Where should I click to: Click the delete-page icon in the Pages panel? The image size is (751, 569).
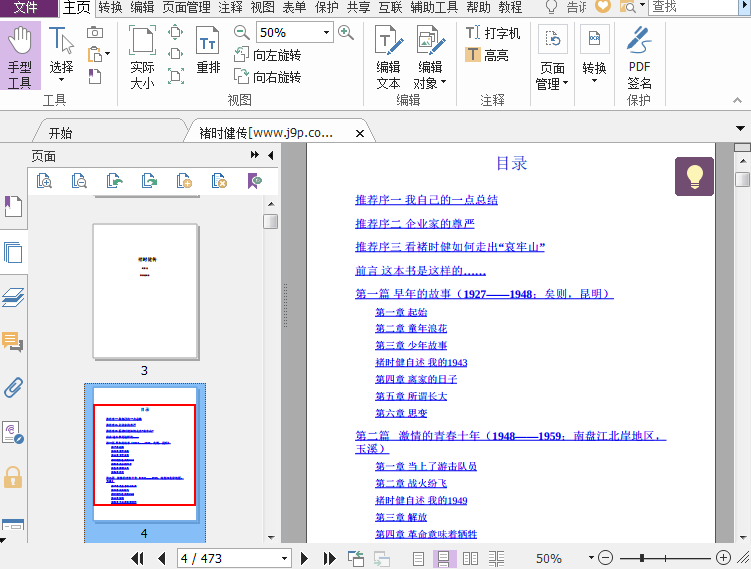click(219, 181)
